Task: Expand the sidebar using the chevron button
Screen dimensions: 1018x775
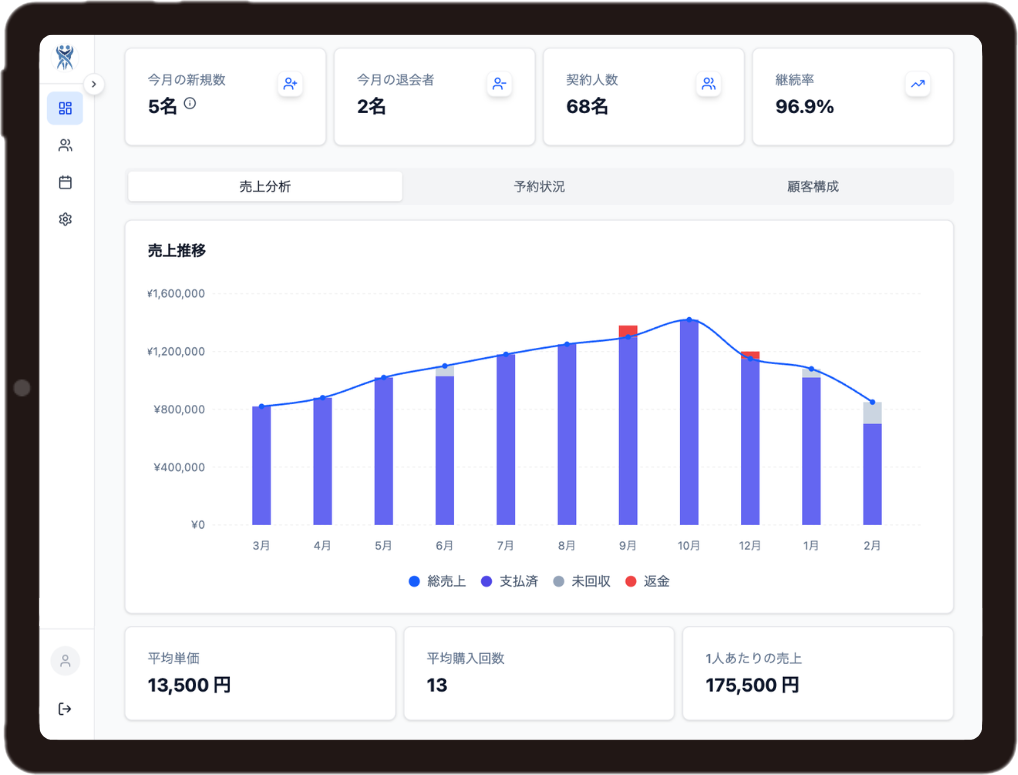Action: [x=94, y=84]
